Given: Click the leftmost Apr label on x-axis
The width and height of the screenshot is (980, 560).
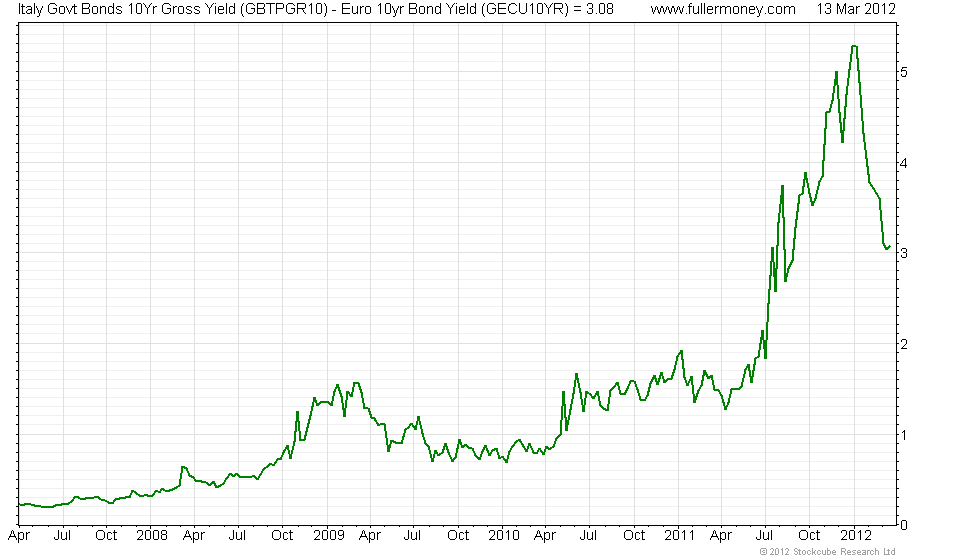Looking at the screenshot, I should (20, 535).
